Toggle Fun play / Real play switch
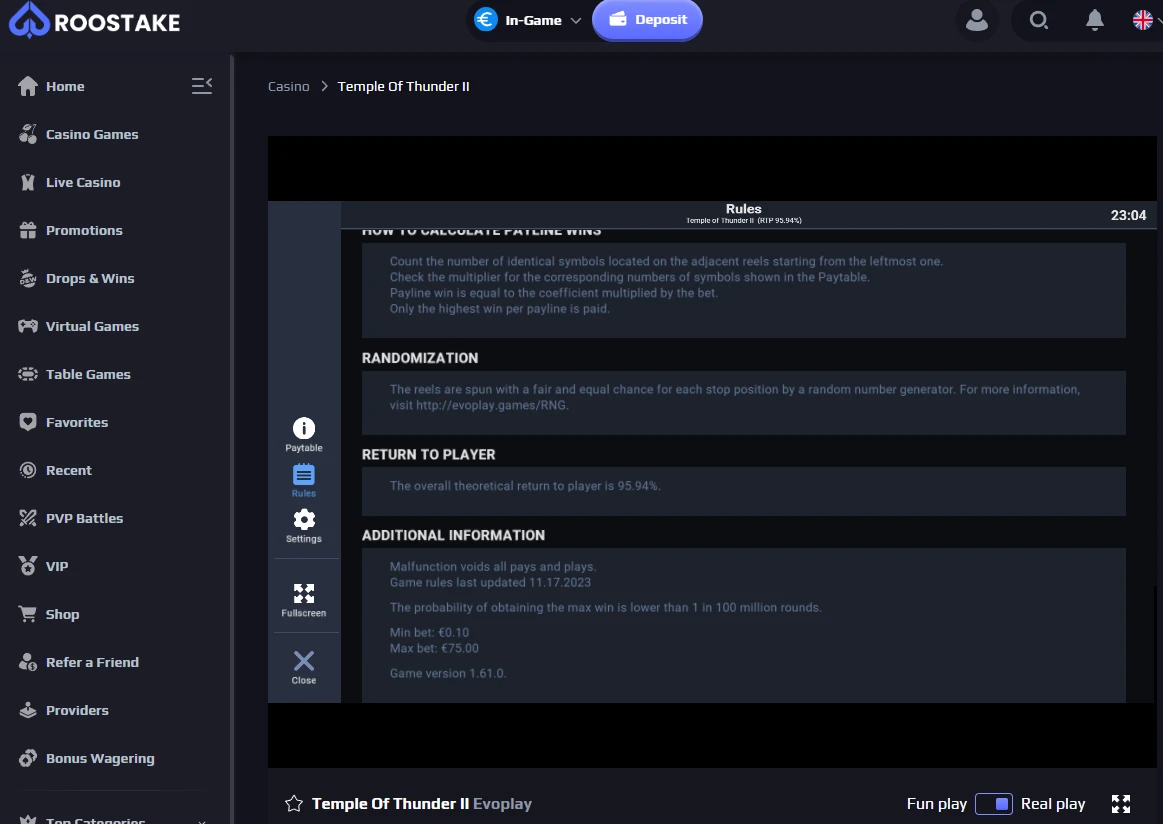This screenshot has width=1163, height=824. click(x=993, y=804)
